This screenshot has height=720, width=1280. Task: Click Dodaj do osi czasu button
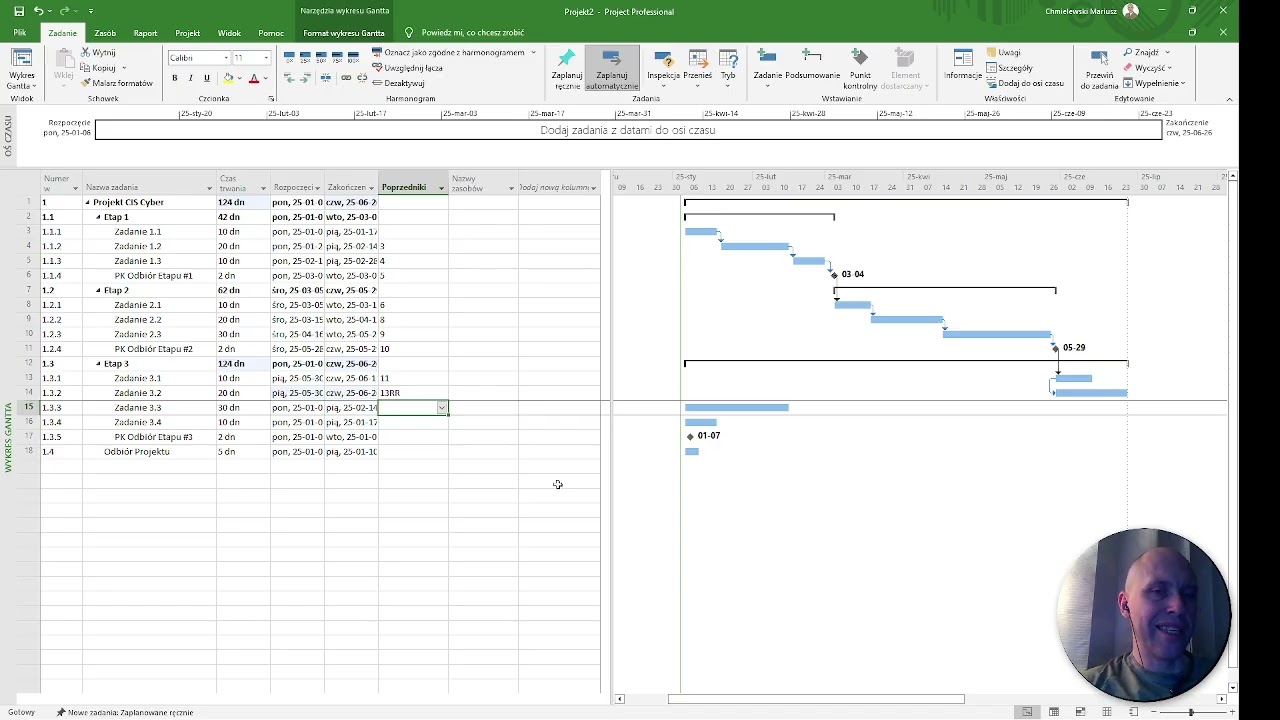coord(1025,83)
